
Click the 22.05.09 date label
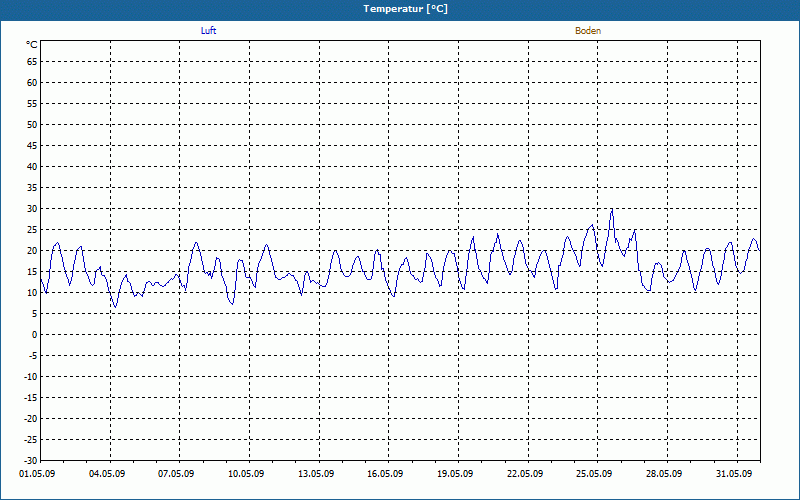tap(525, 474)
